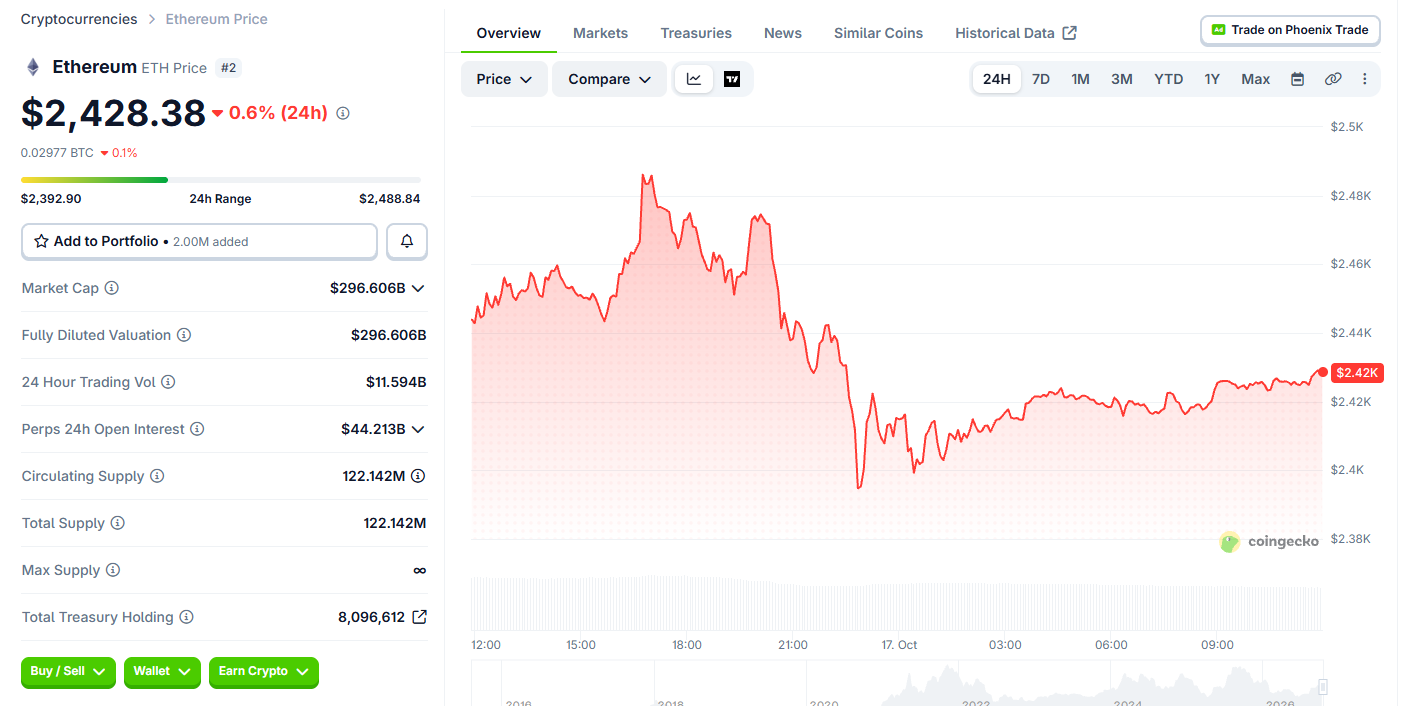Click Add to Portfolio button
This screenshot has height=706, width=1405.
coord(199,241)
